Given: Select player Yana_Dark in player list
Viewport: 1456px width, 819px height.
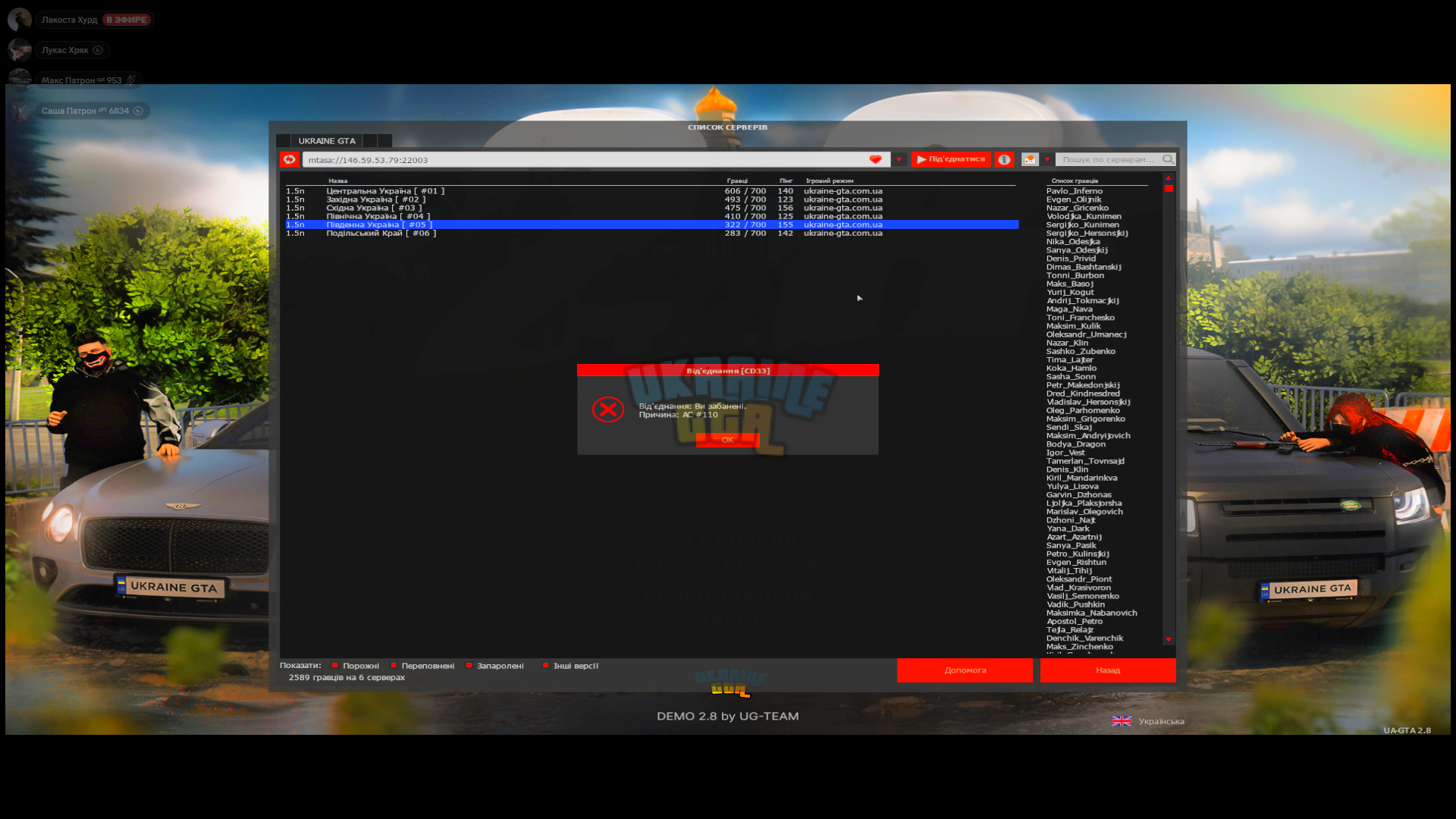Looking at the screenshot, I should pyautogui.click(x=1068, y=529).
